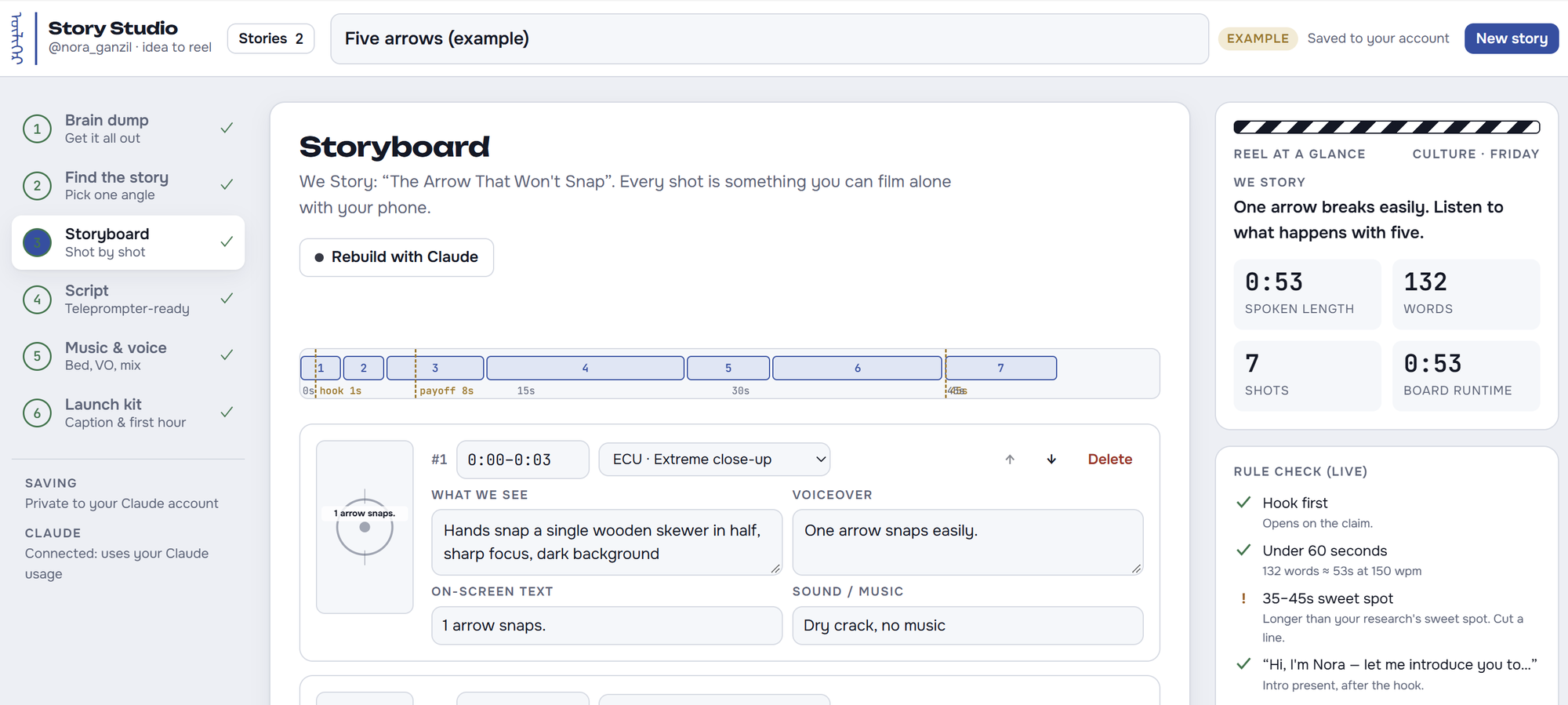Click the shot #1 preview thumbnail
This screenshot has height=705, width=1568.
365,527
